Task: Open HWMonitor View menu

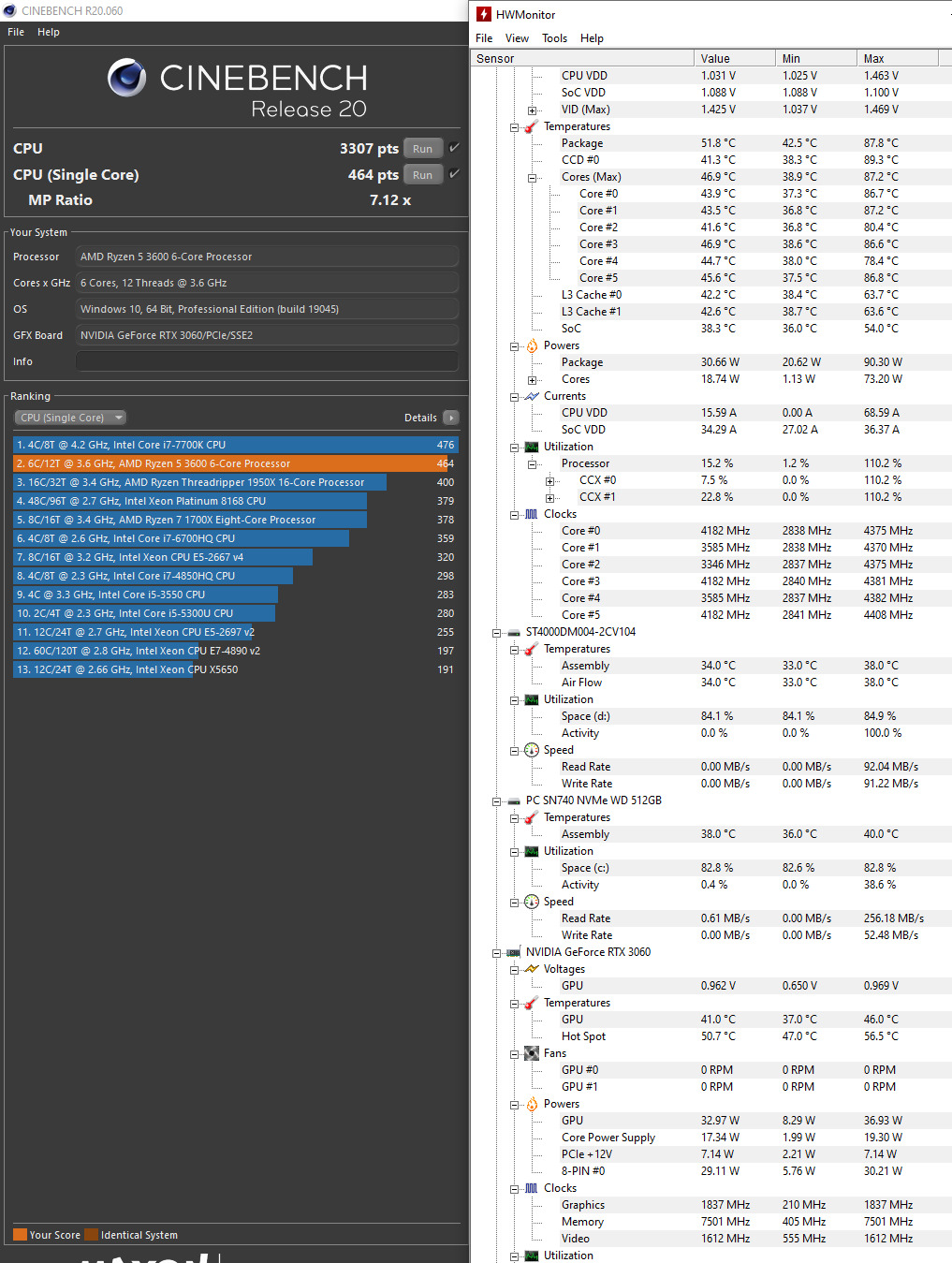Action: click(x=517, y=38)
